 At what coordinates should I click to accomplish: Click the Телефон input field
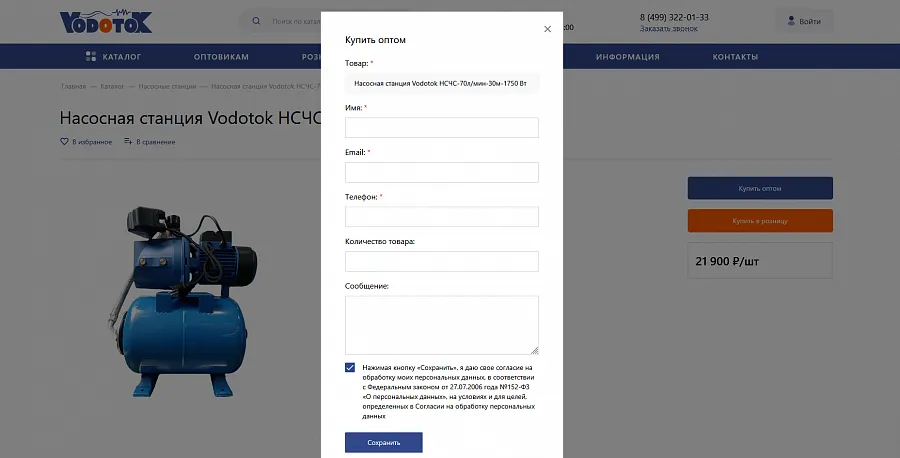point(441,216)
